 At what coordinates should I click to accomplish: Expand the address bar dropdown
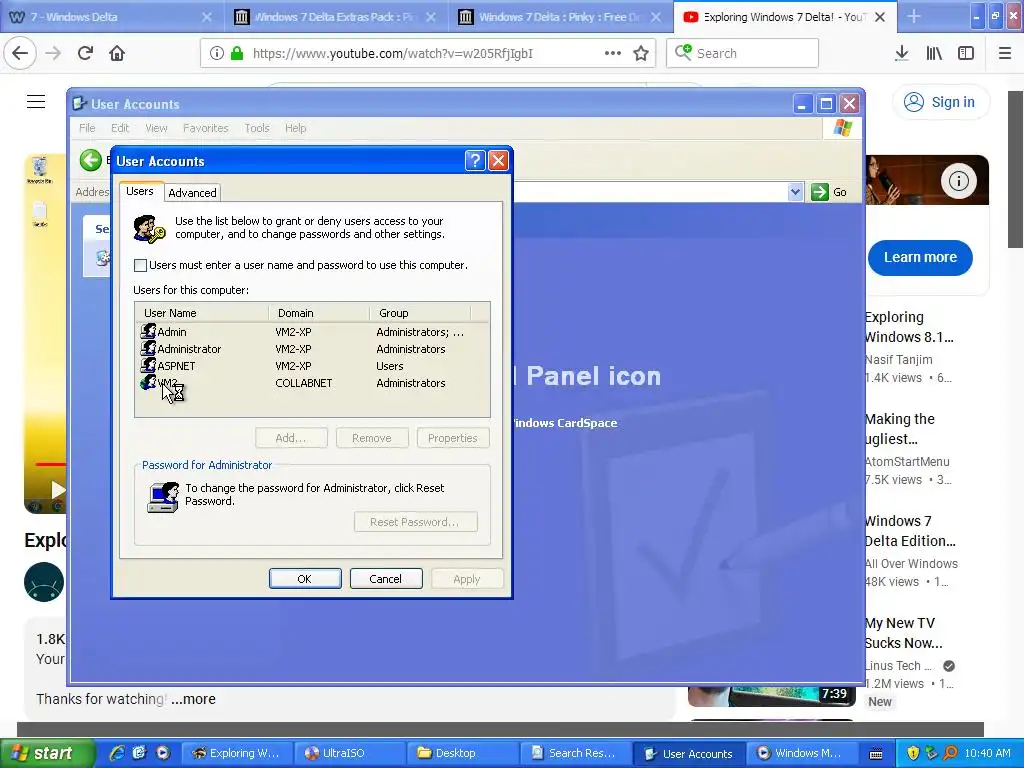coord(795,192)
